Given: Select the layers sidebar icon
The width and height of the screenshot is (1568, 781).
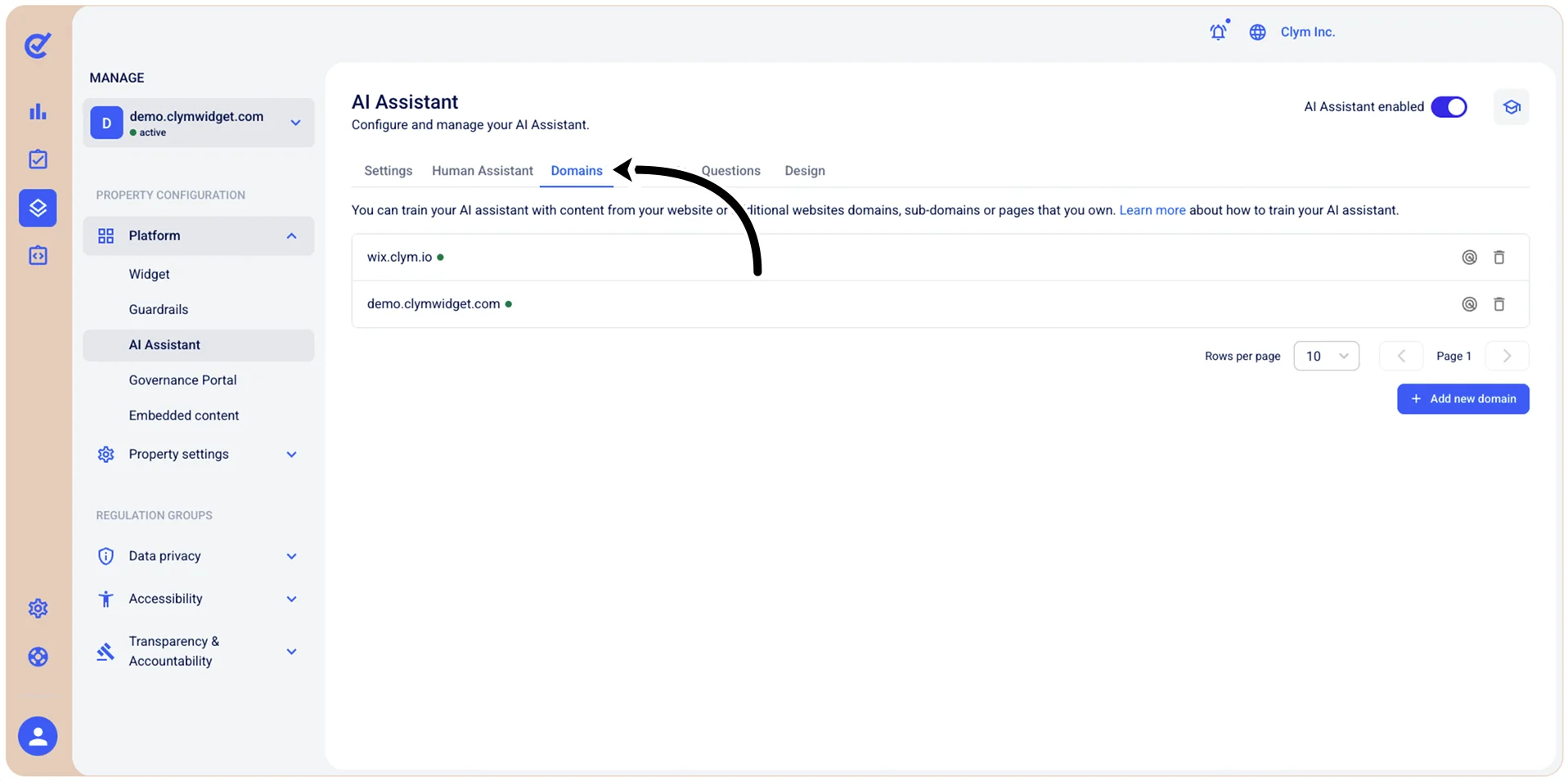Looking at the screenshot, I should [38, 208].
